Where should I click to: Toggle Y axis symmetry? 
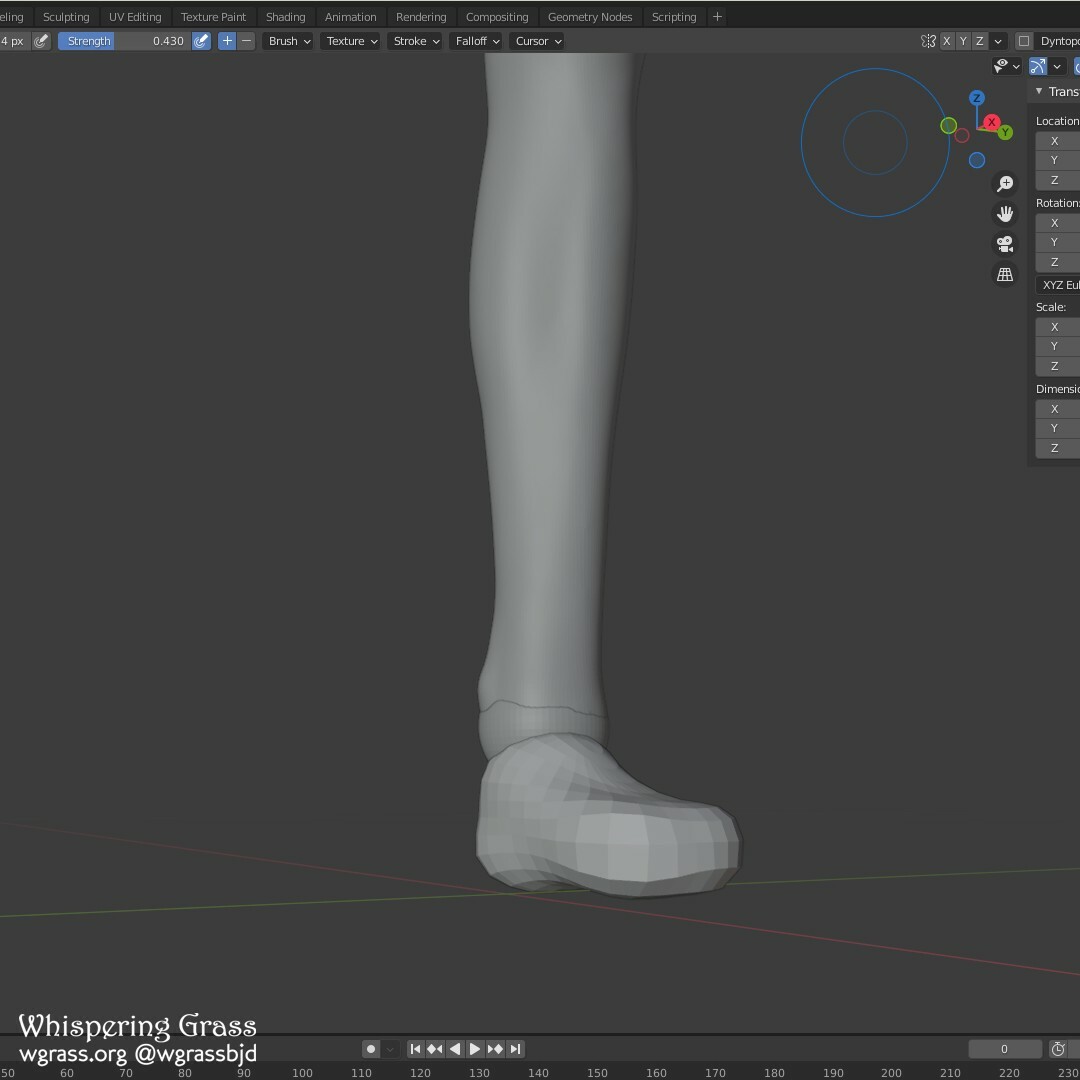tap(963, 41)
